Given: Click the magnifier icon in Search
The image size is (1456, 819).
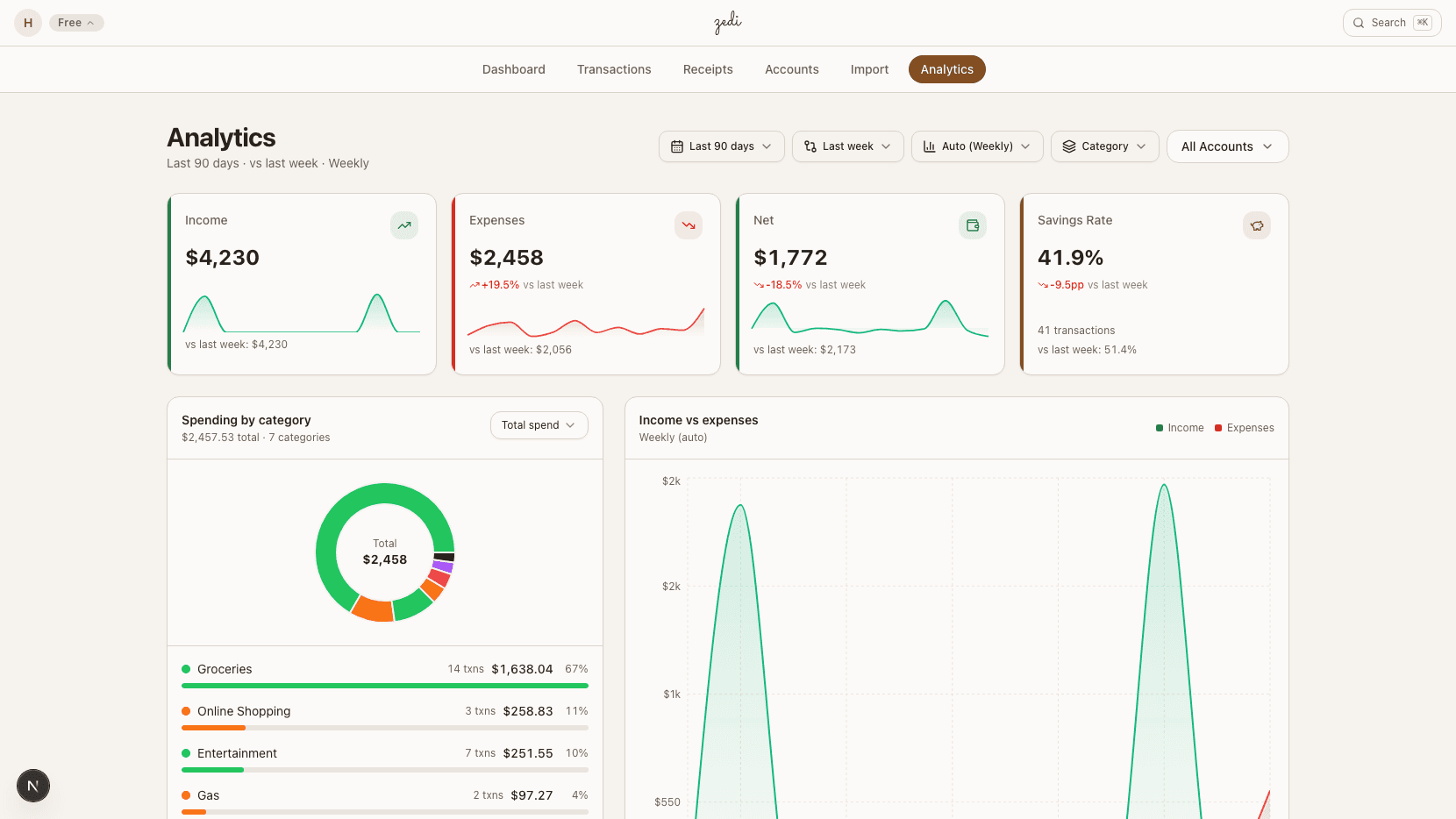Looking at the screenshot, I should (x=1359, y=23).
